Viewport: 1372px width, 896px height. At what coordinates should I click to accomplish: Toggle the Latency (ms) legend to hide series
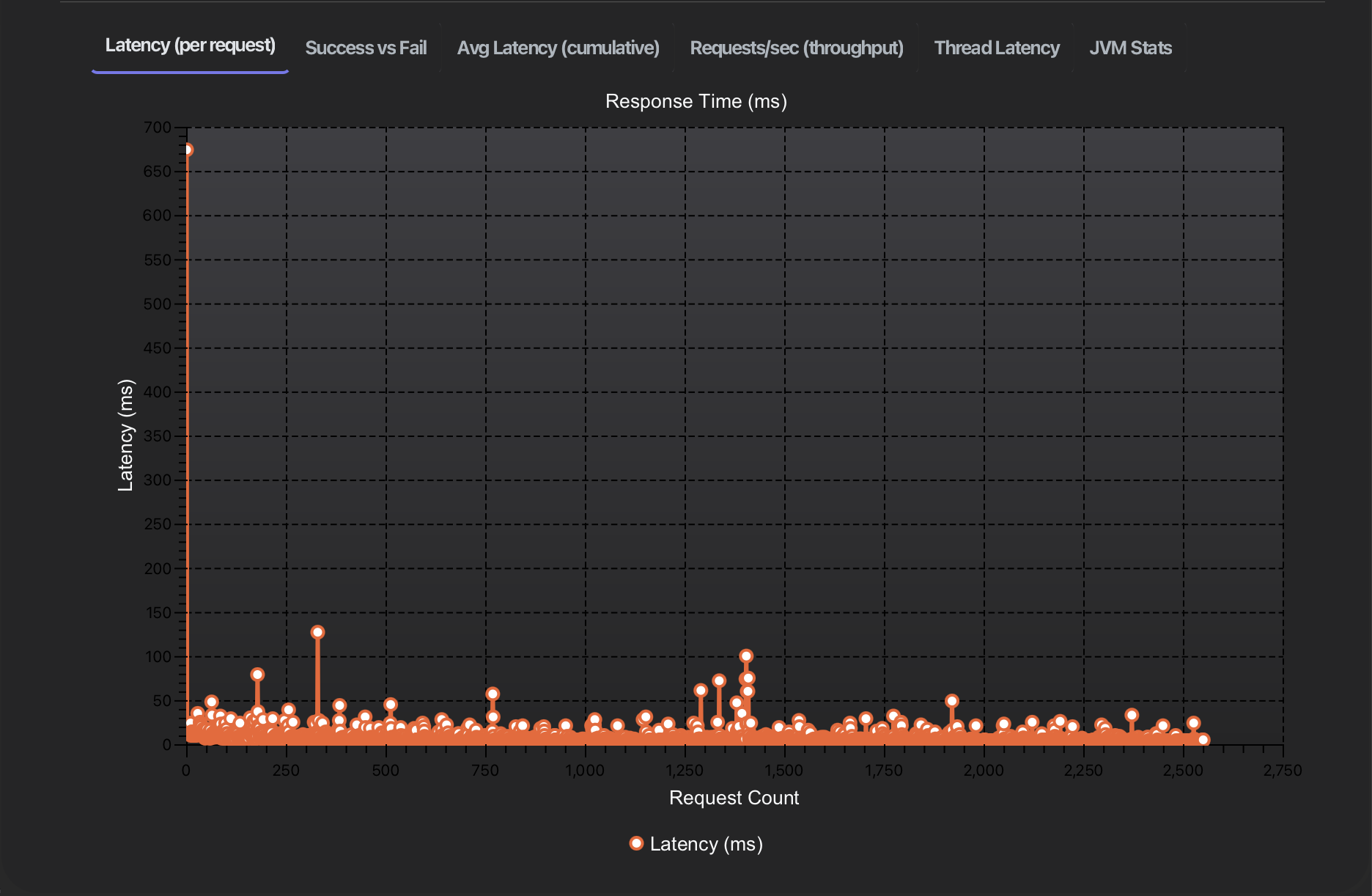(706, 843)
